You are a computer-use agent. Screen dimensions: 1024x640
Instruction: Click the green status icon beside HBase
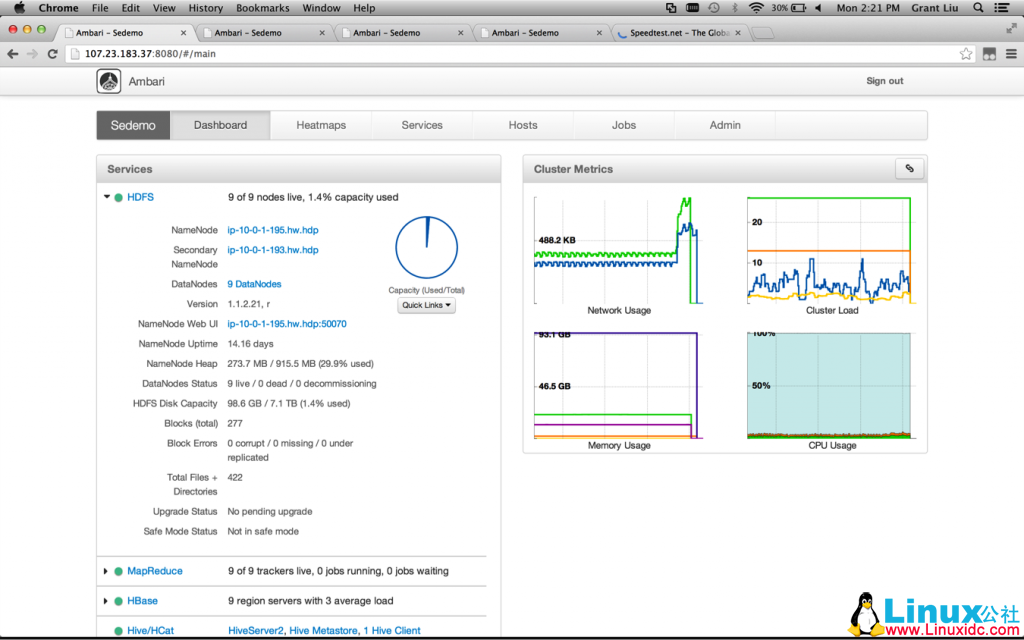[120, 601]
